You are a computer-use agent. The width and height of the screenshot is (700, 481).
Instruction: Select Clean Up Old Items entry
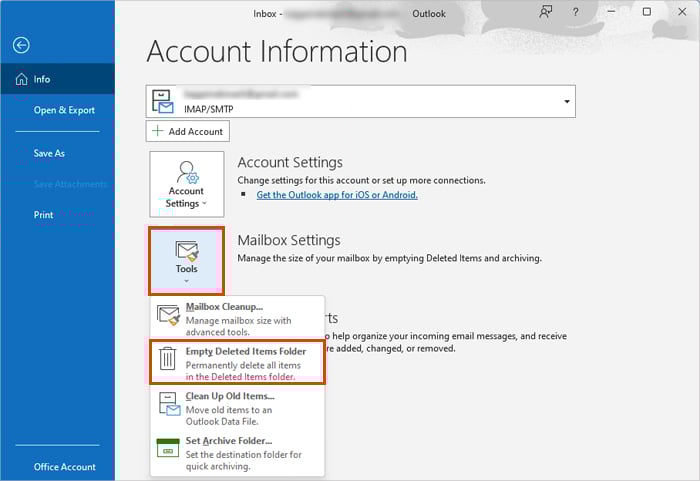(x=237, y=408)
